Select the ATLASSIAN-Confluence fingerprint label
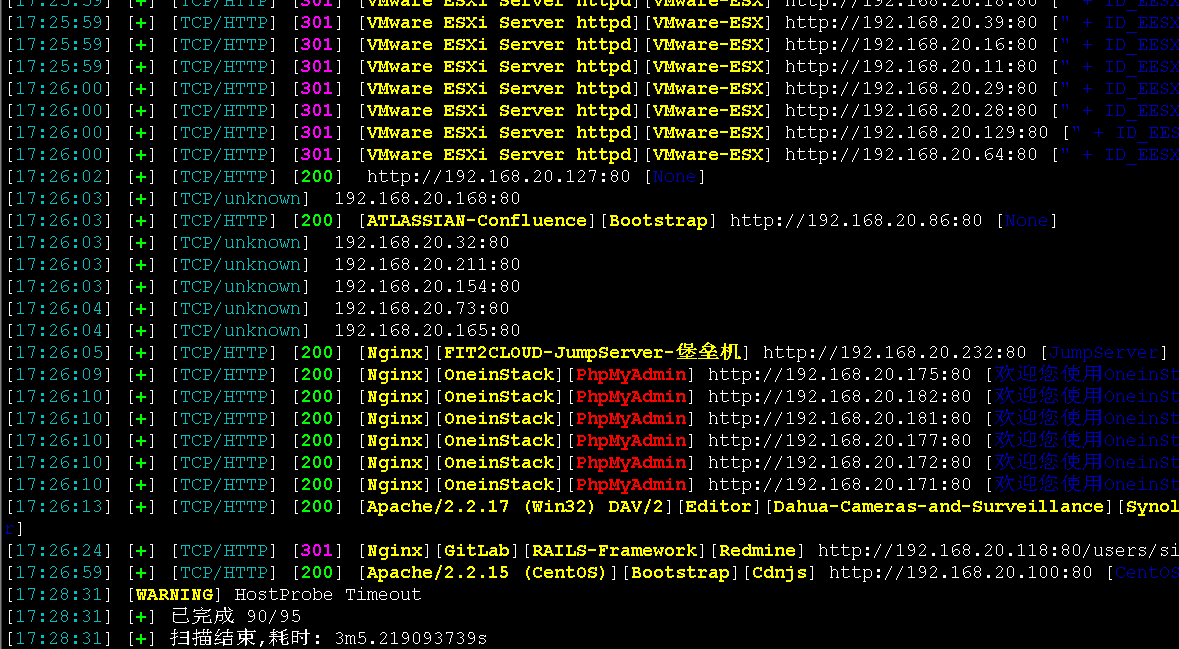Viewport: 1179px width, 649px height. [477, 220]
